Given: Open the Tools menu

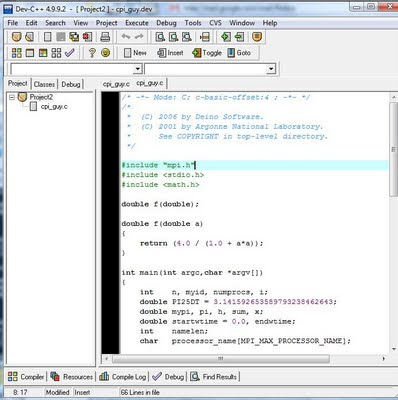Looking at the screenshot, I should 193,23.
